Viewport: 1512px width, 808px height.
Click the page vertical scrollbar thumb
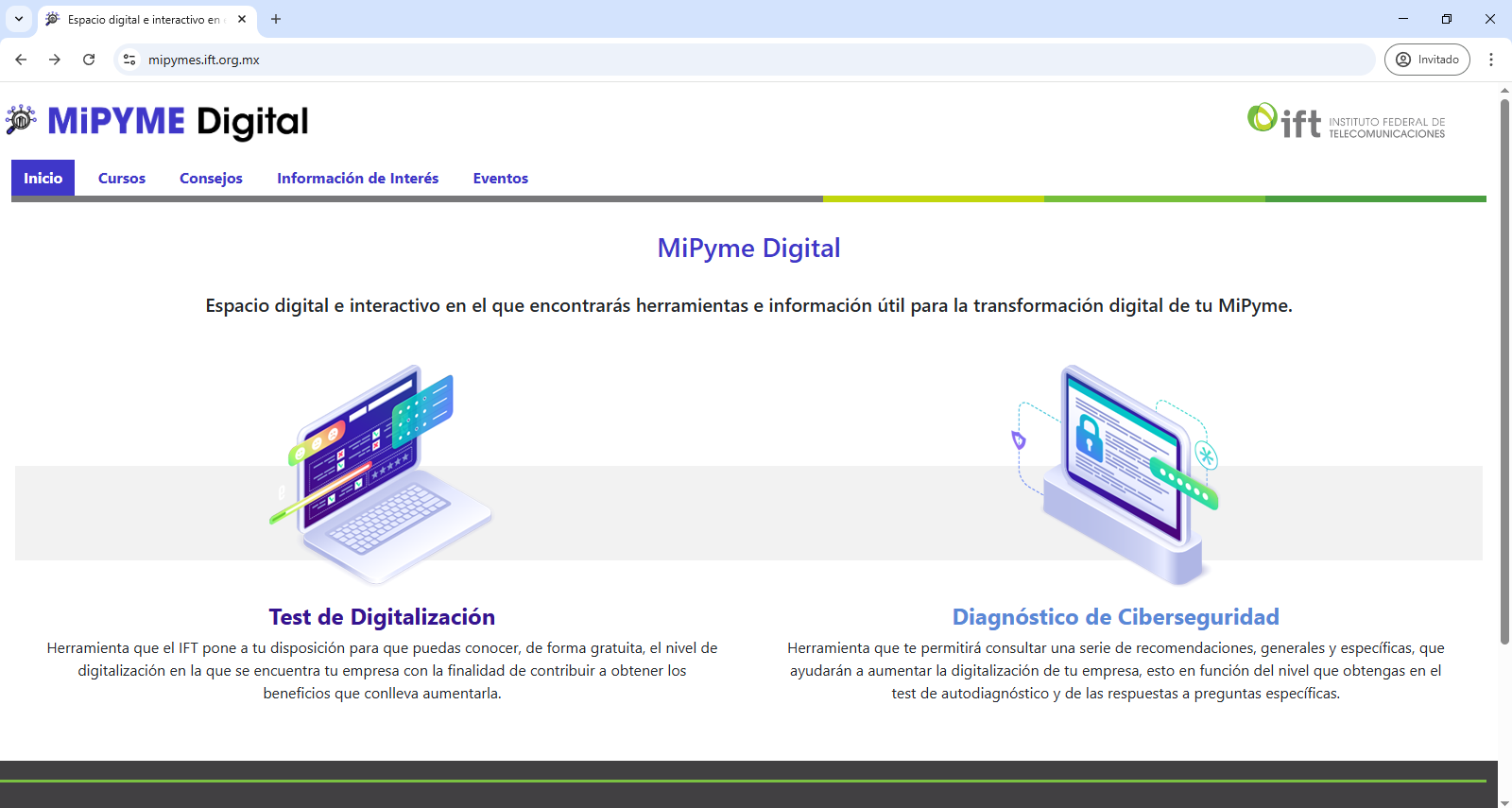[1504, 370]
